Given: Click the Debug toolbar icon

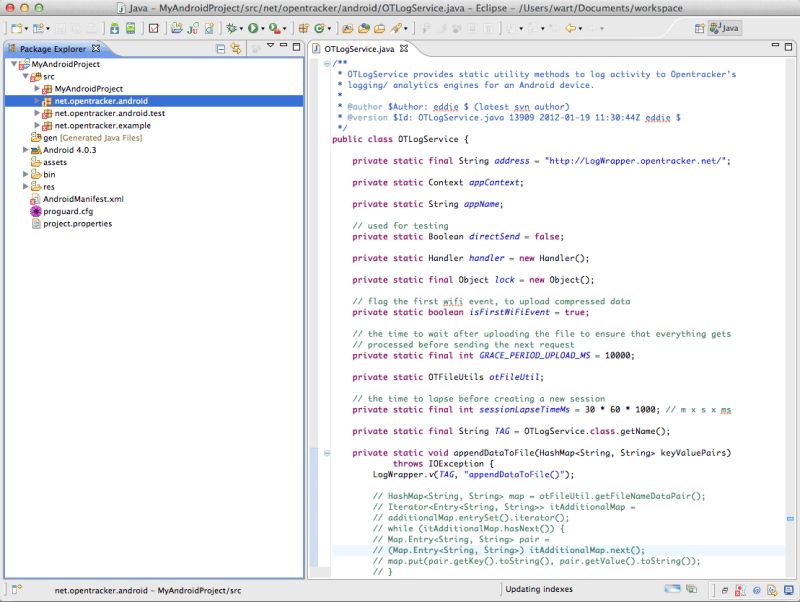Looking at the screenshot, I should pyautogui.click(x=232, y=31).
